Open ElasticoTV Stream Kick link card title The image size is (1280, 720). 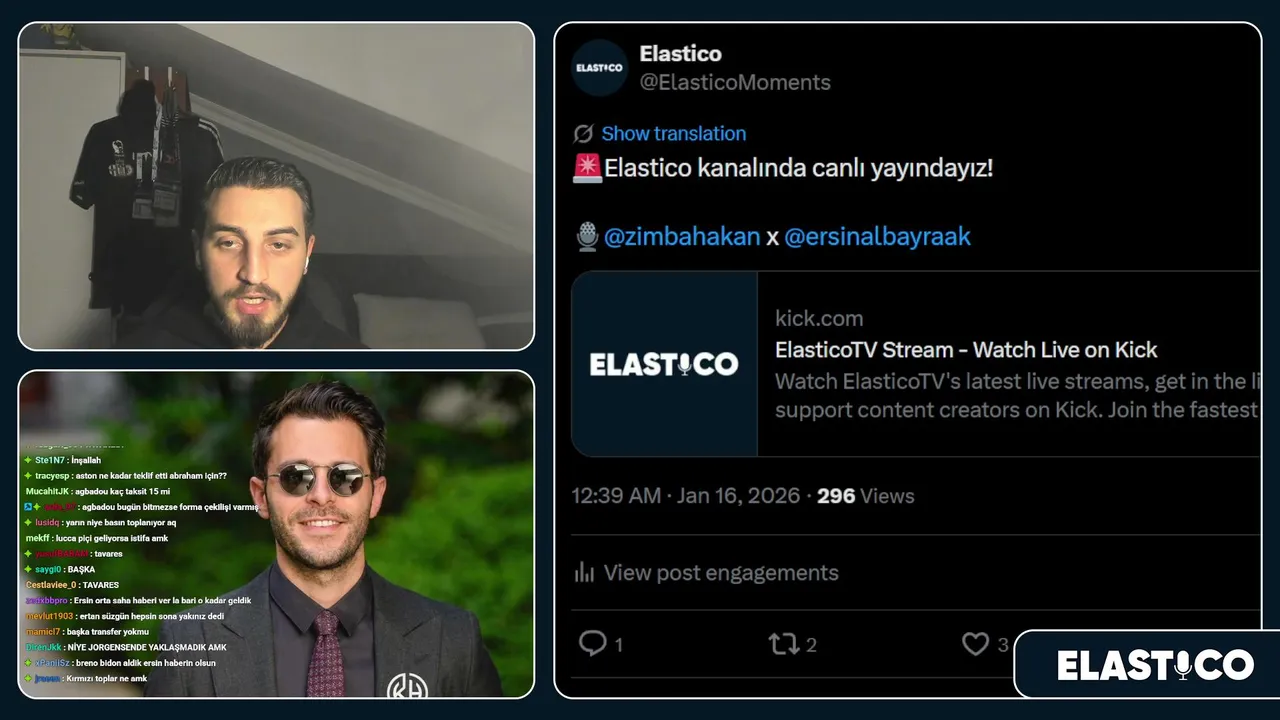pos(966,350)
